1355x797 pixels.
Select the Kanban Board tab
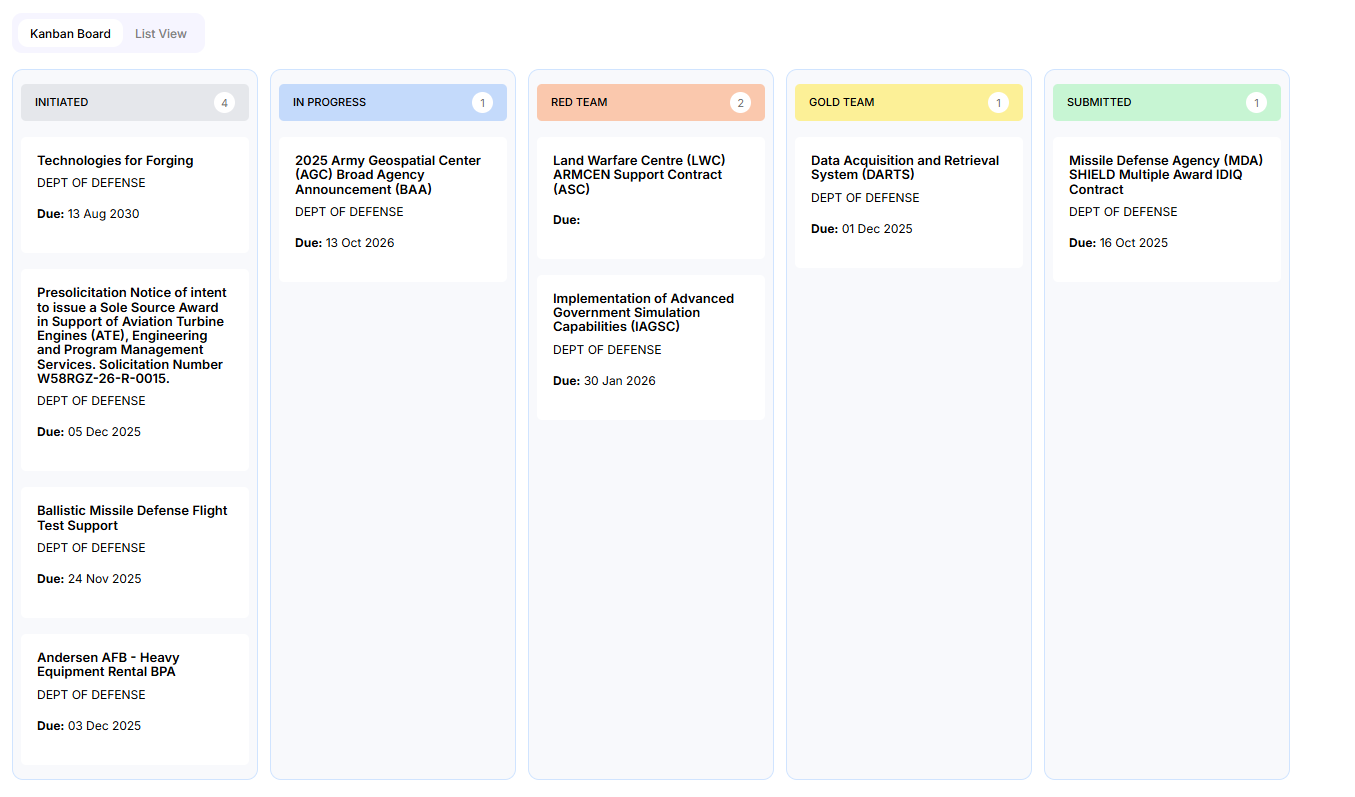70,34
